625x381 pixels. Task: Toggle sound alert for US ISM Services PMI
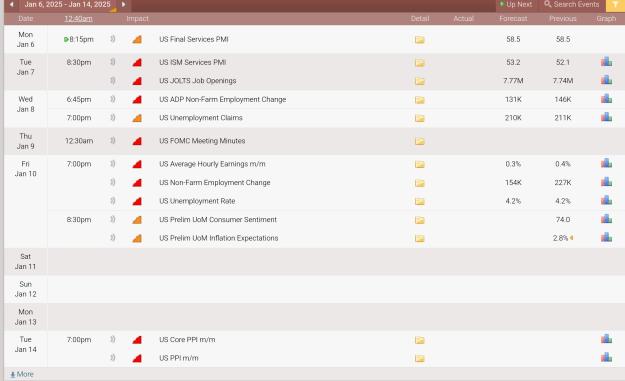tap(113, 62)
